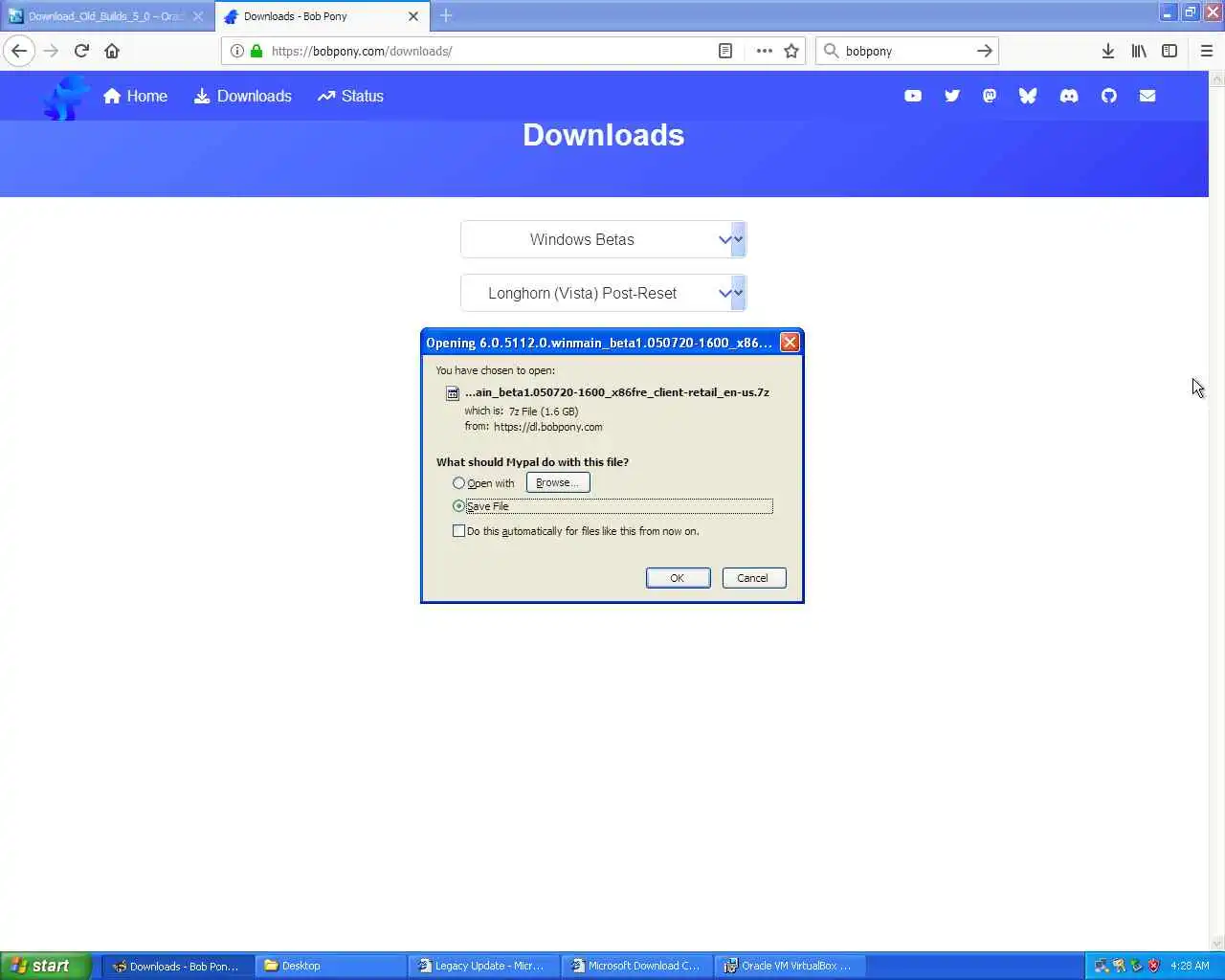Open the browser home page
This screenshot has height=980, width=1225.
click(x=112, y=51)
